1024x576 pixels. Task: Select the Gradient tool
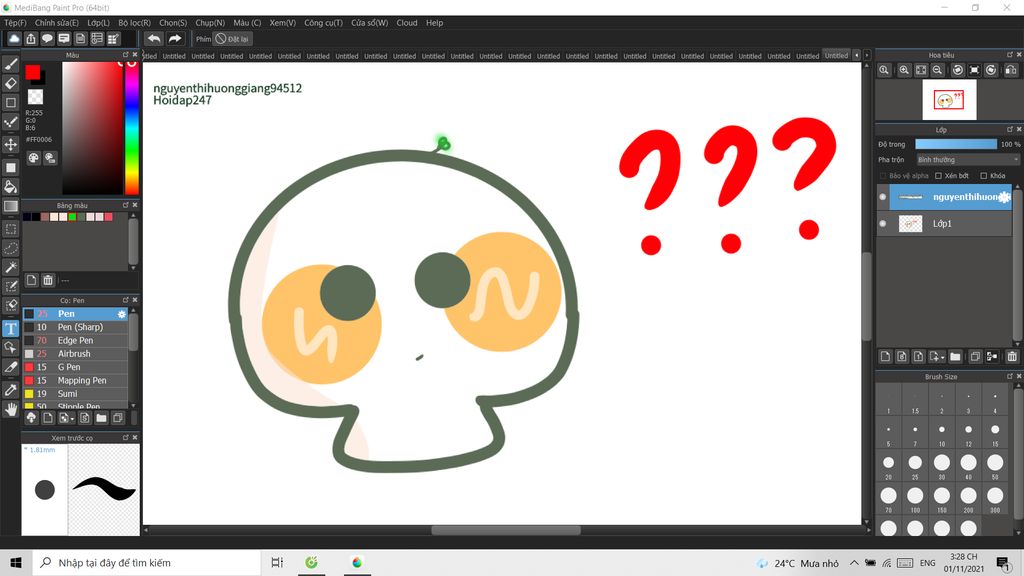pos(10,206)
